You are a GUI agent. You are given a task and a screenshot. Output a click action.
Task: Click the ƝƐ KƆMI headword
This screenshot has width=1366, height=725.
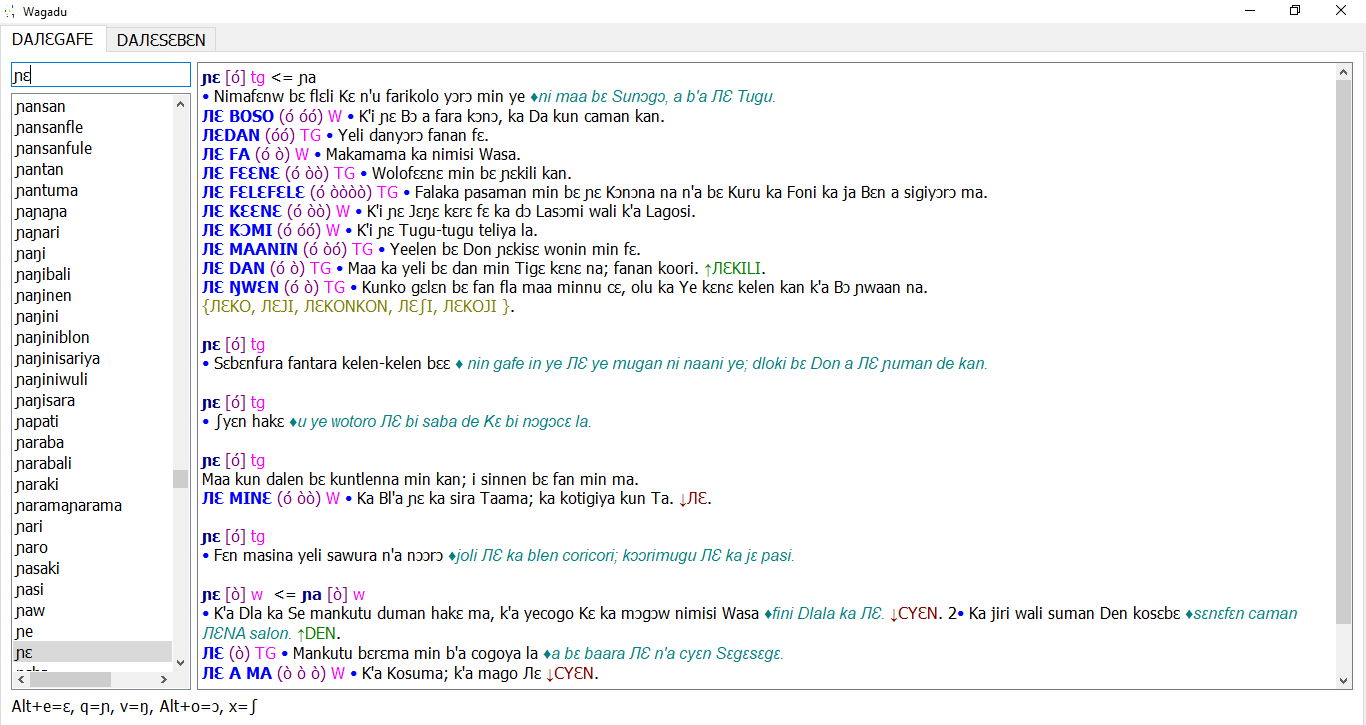[x=238, y=230]
